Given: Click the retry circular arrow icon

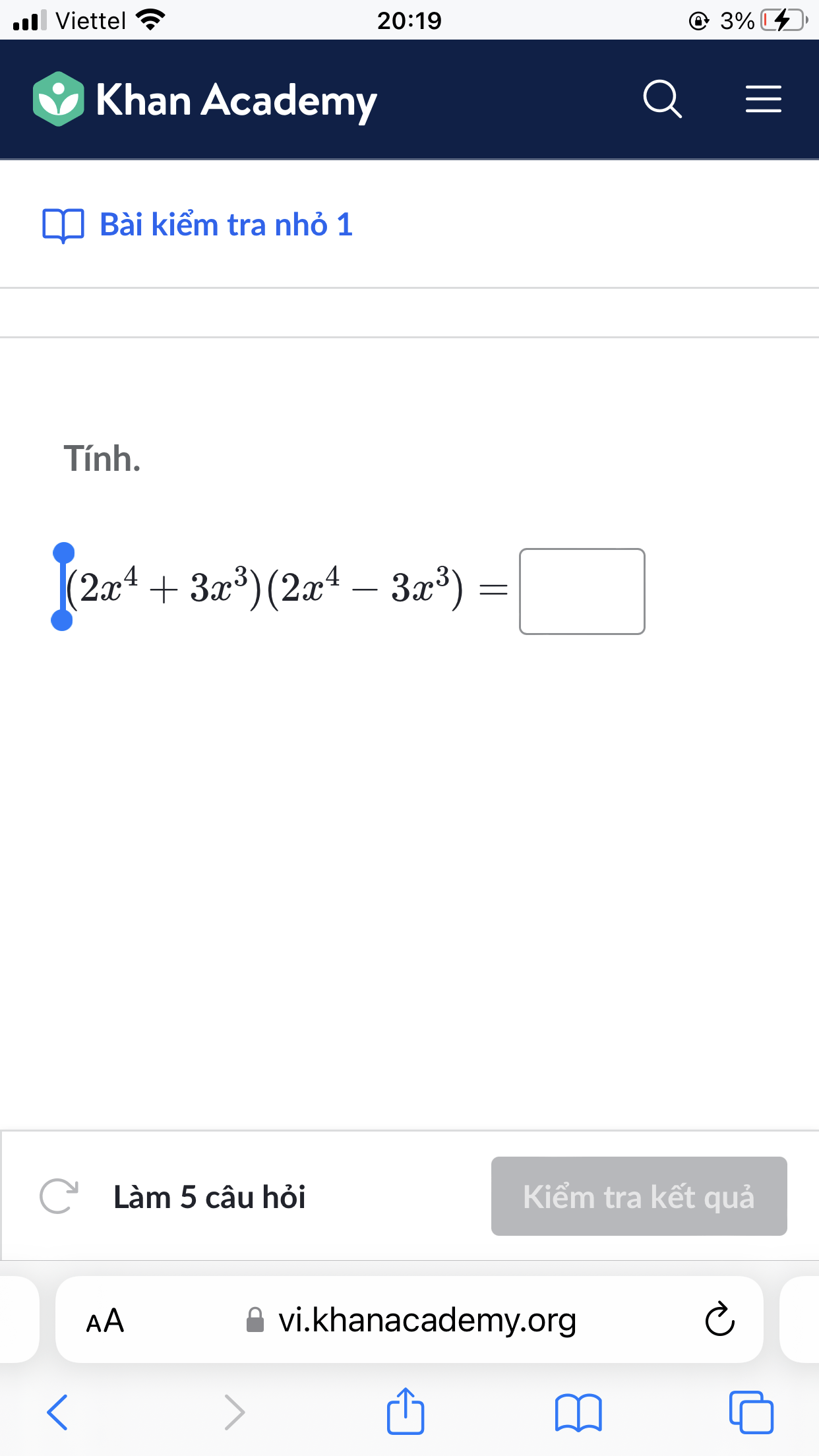Looking at the screenshot, I should click(59, 1196).
